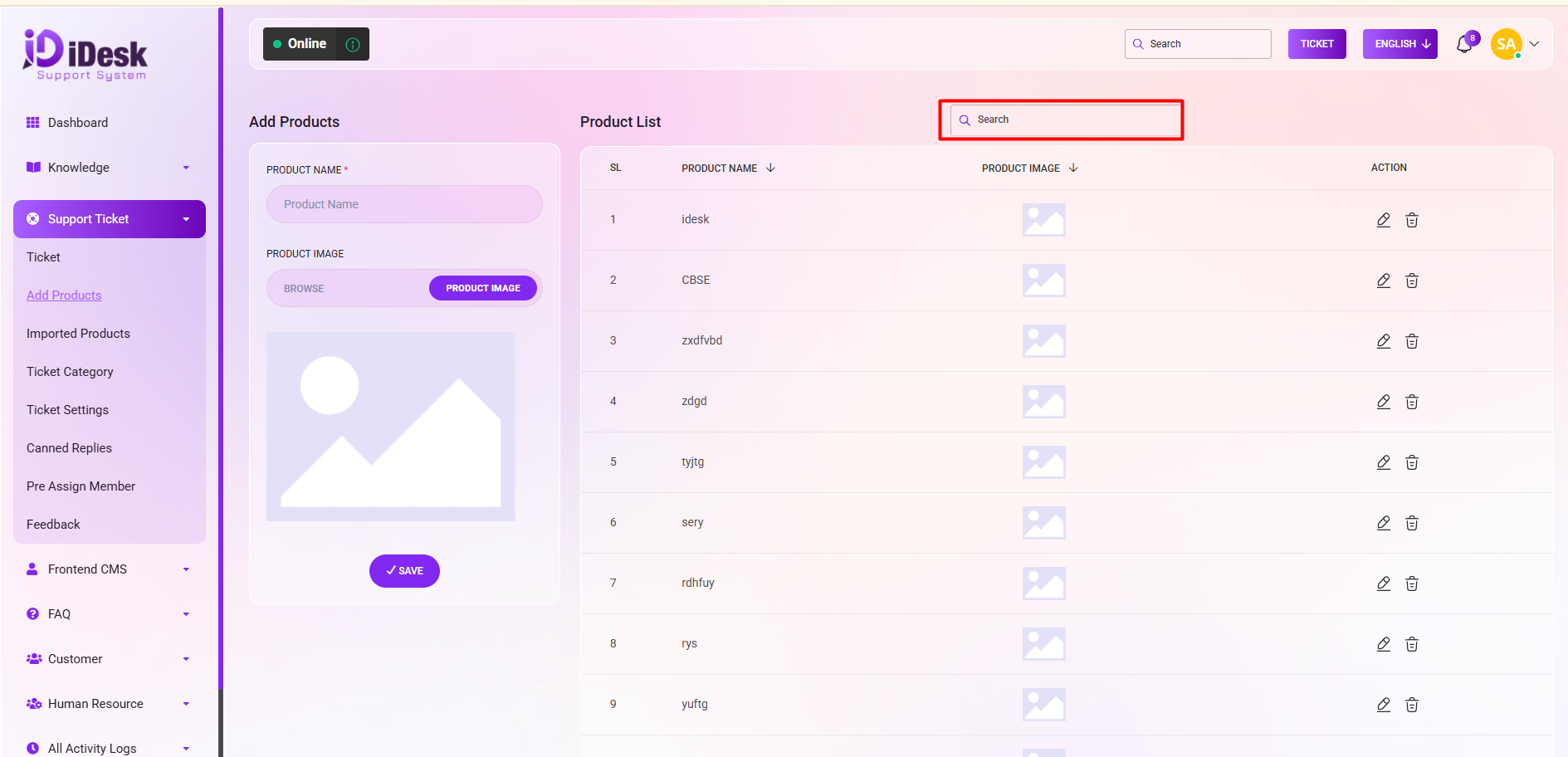Sort by Product Image column arrow
Viewport: 1568px width, 757px height.
(x=1073, y=168)
